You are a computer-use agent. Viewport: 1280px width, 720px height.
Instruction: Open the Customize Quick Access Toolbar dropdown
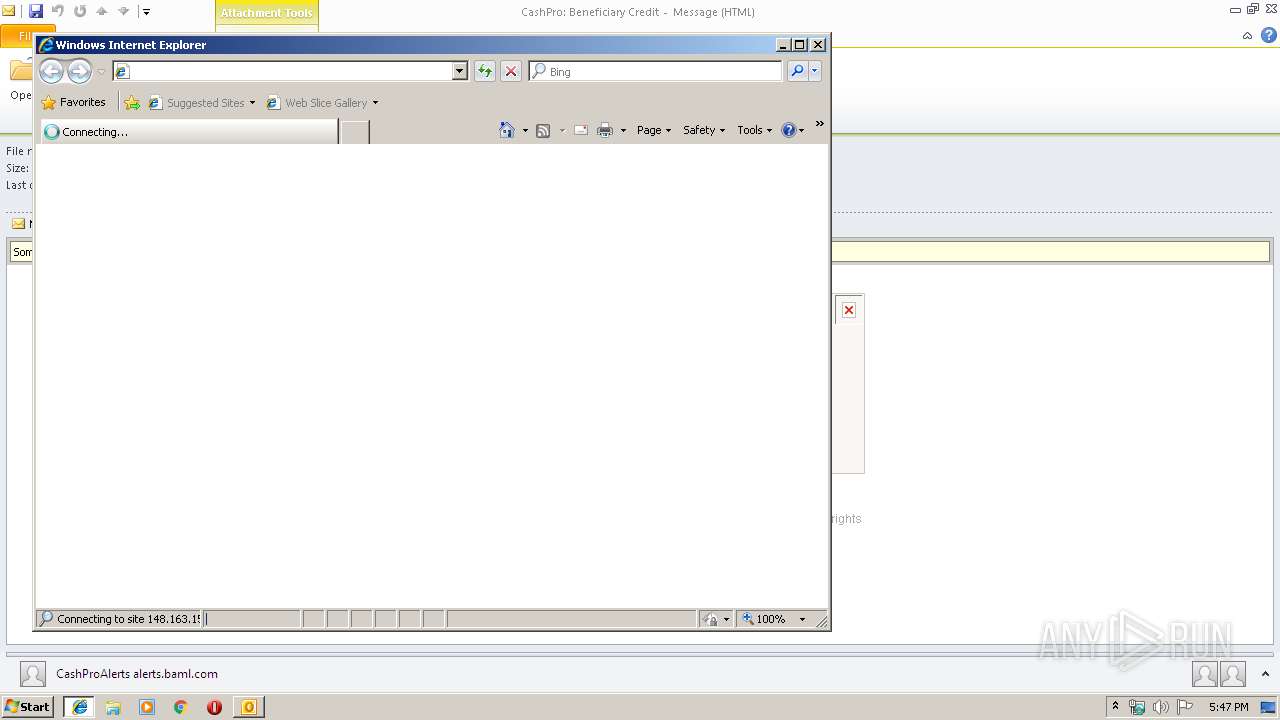(x=146, y=12)
